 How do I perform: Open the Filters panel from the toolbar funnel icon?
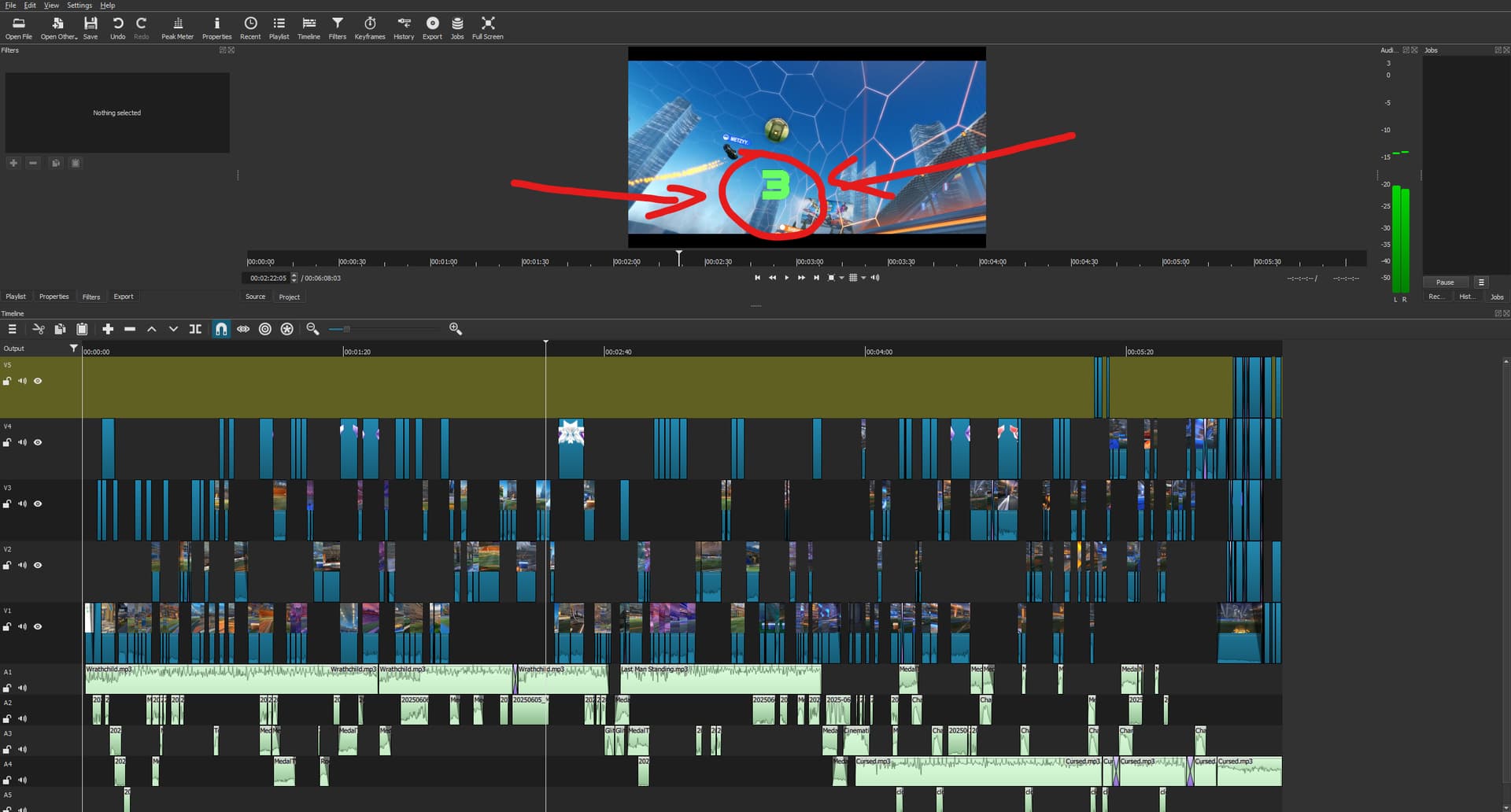(x=337, y=28)
